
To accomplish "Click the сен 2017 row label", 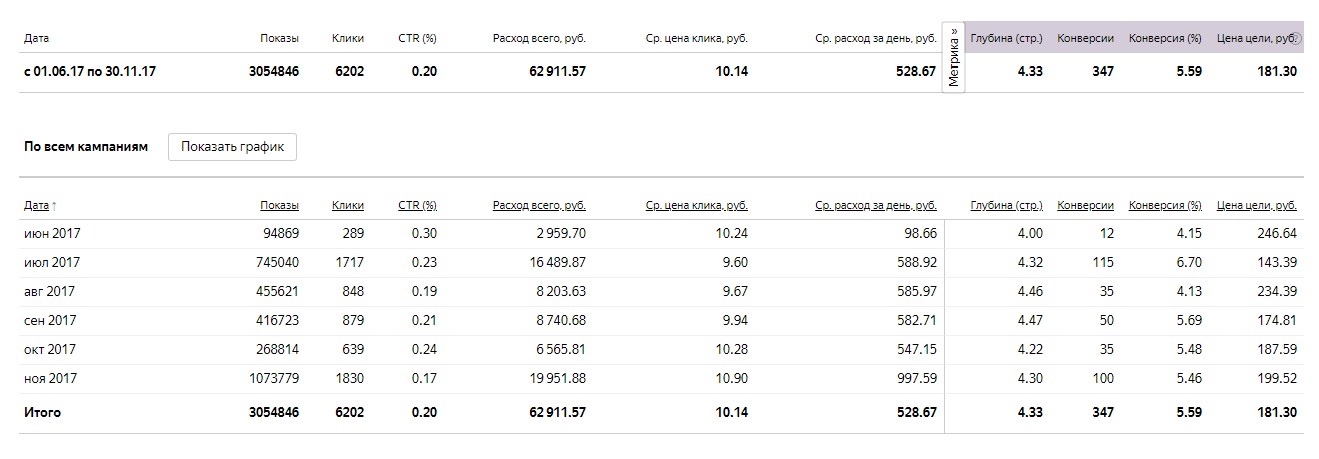I will tap(50, 320).
